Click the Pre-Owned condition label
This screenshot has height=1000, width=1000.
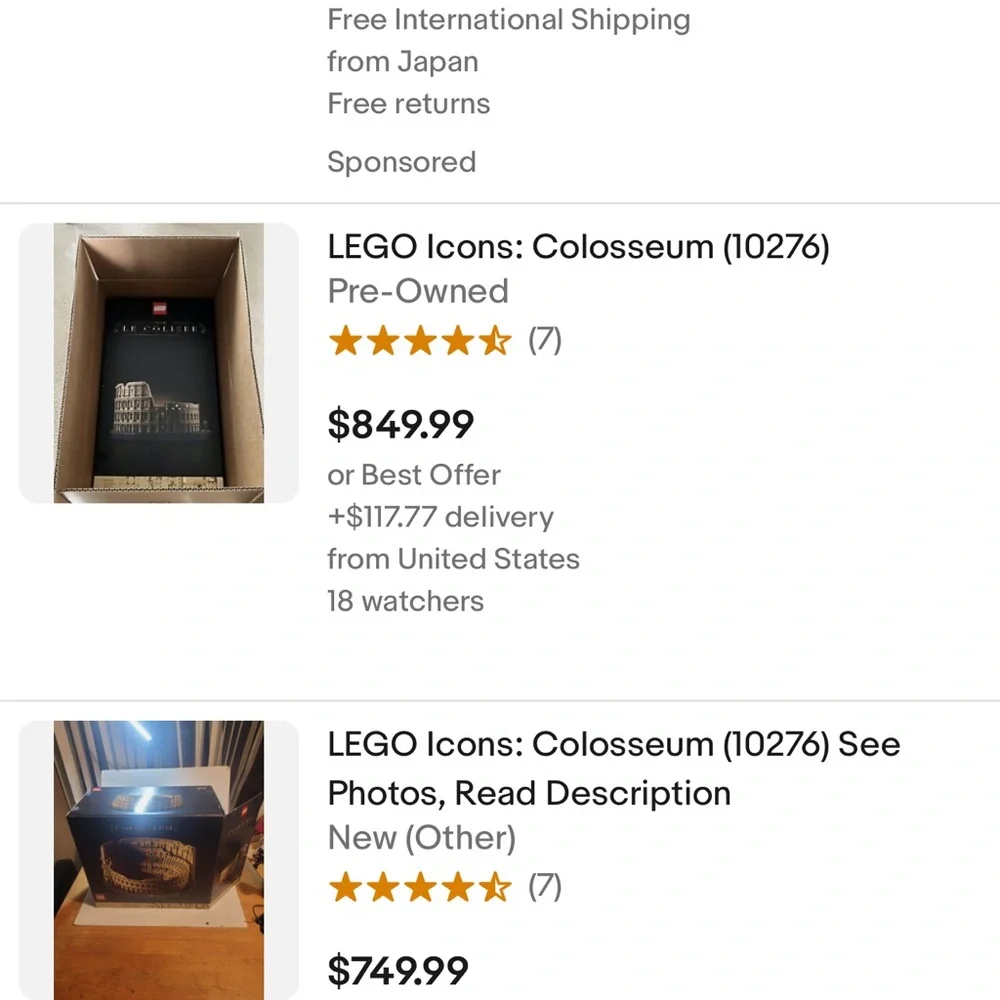pyautogui.click(x=417, y=291)
